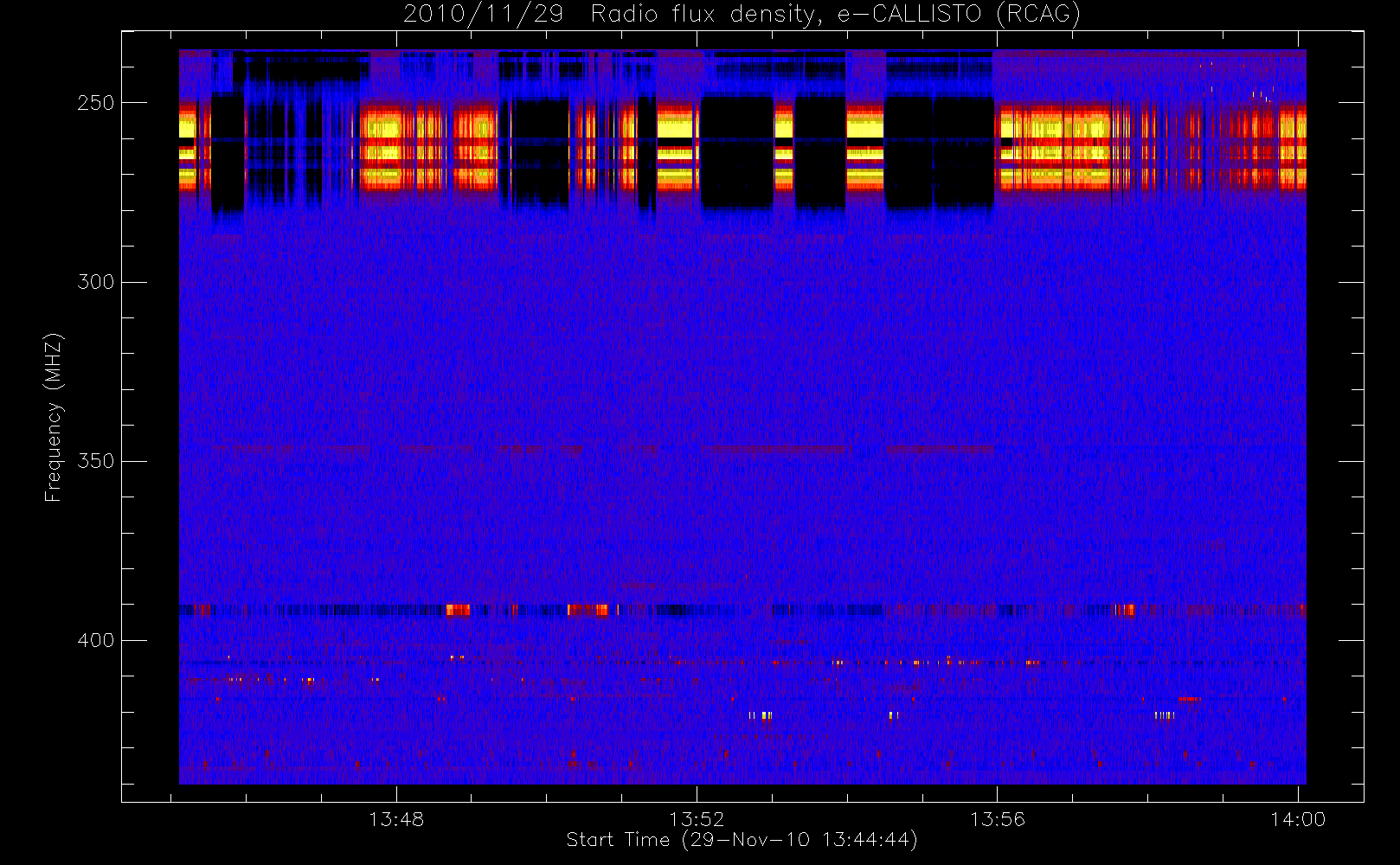This screenshot has width=1400, height=865.
Task: Click the 14:00 time tick label
Action: (x=1298, y=819)
